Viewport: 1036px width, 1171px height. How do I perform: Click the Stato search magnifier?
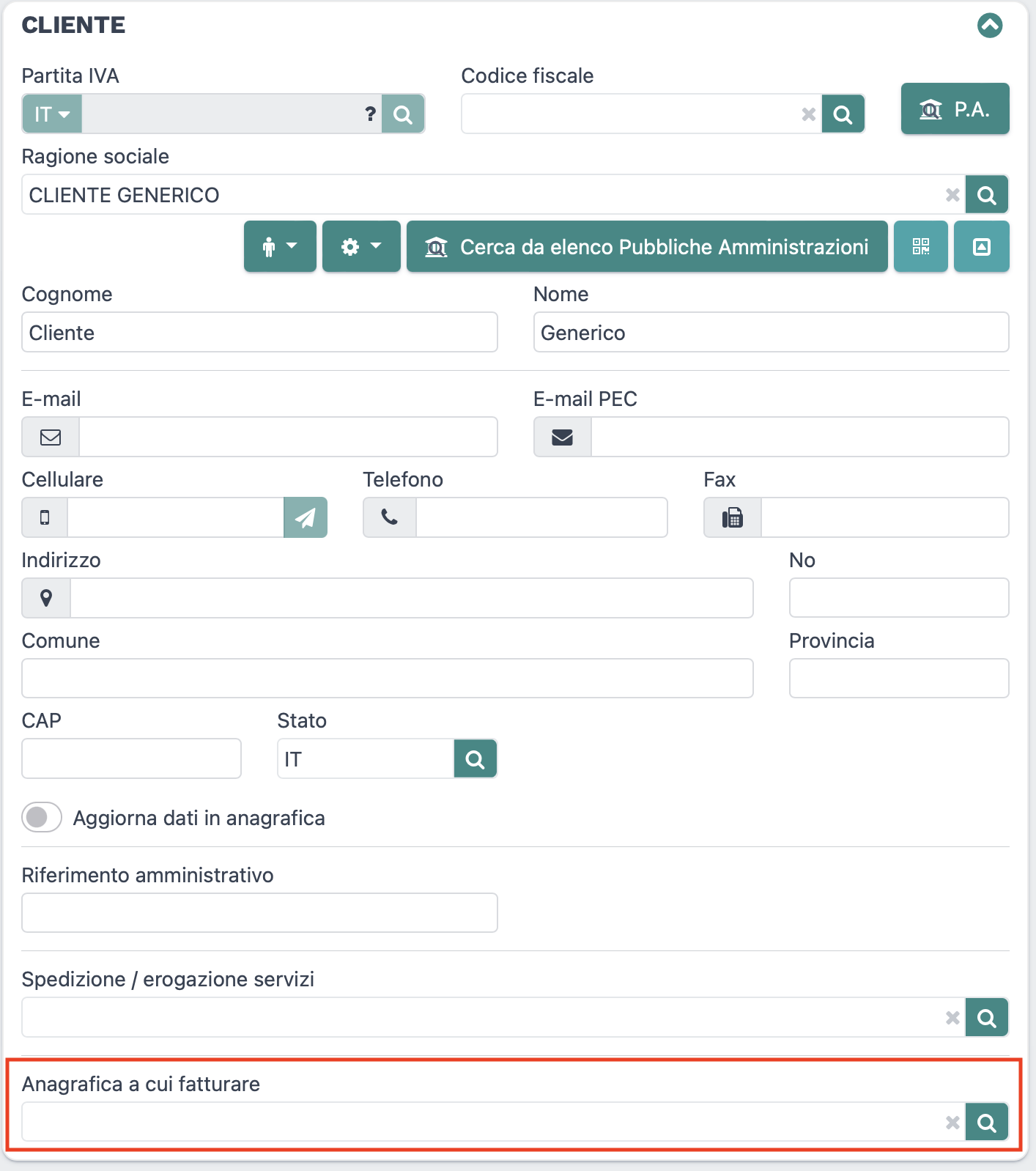click(x=476, y=759)
